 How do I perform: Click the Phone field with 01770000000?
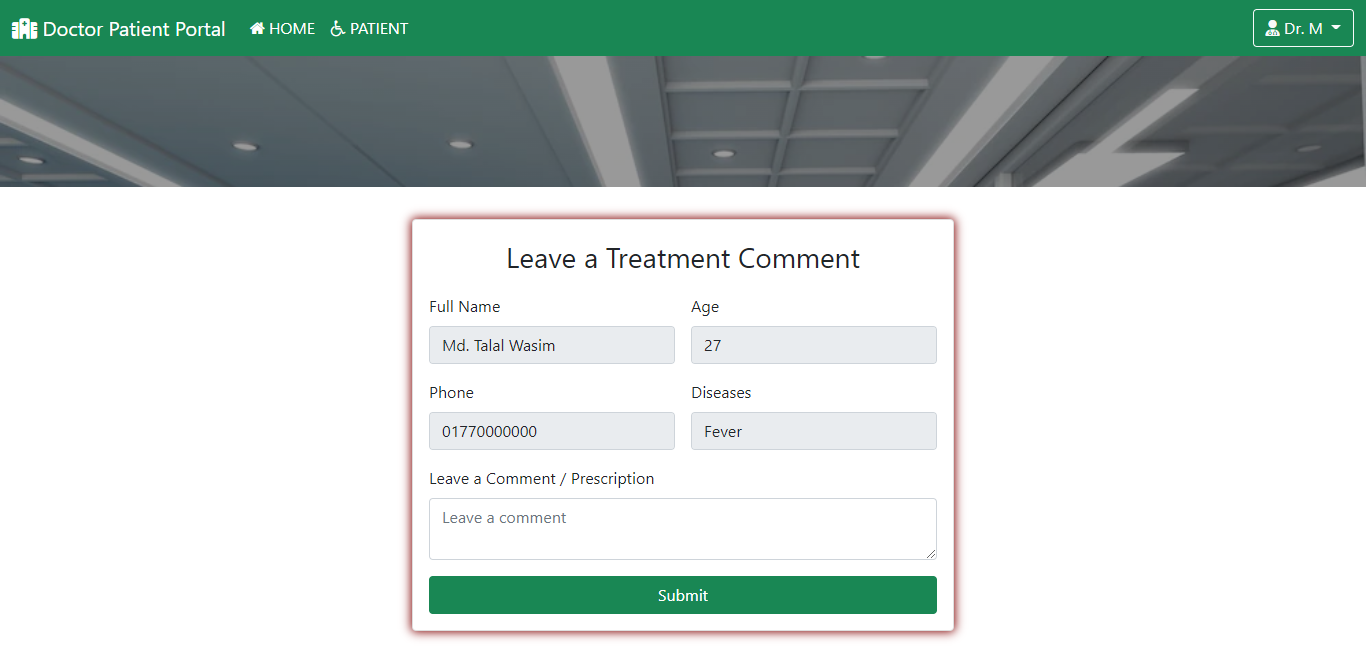(552, 431)
